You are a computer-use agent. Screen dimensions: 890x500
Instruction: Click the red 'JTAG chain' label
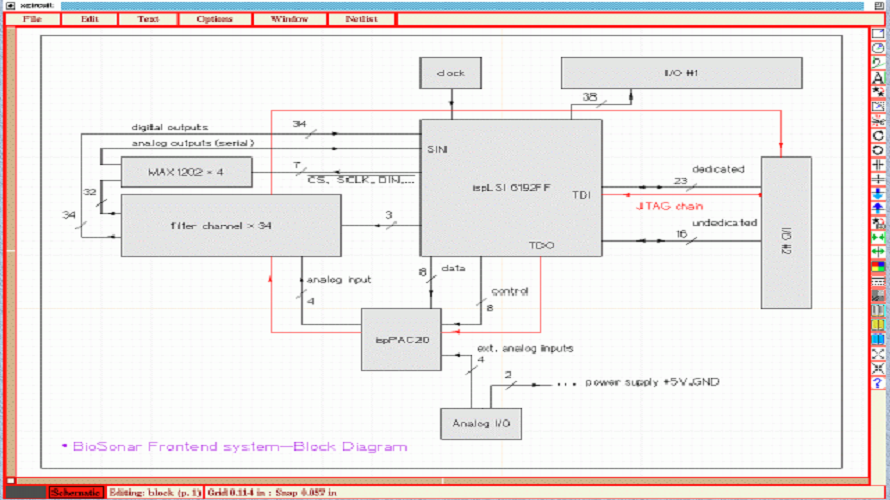pyautogui.click(x=670, y=206)
